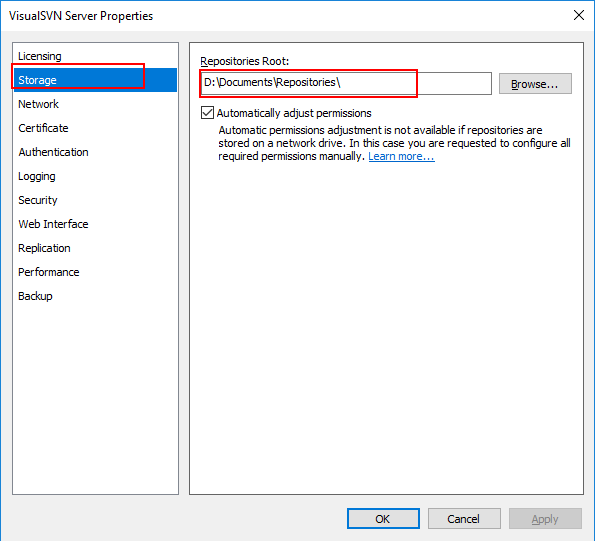Open the Replication settings
The height and width of the screenshot is (541, 595).
(95, 248)
